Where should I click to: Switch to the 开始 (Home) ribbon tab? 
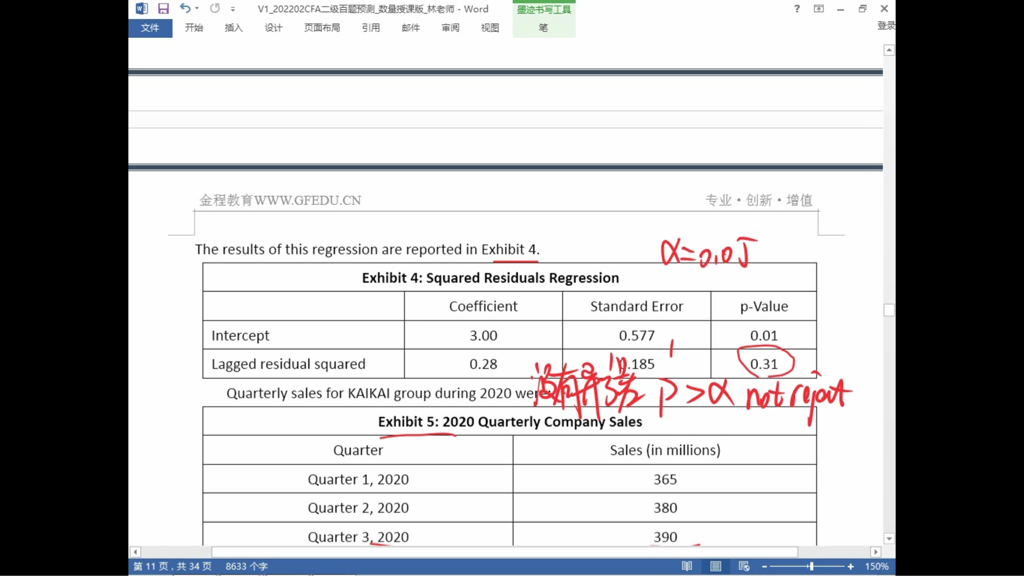[x=194, y=27]
